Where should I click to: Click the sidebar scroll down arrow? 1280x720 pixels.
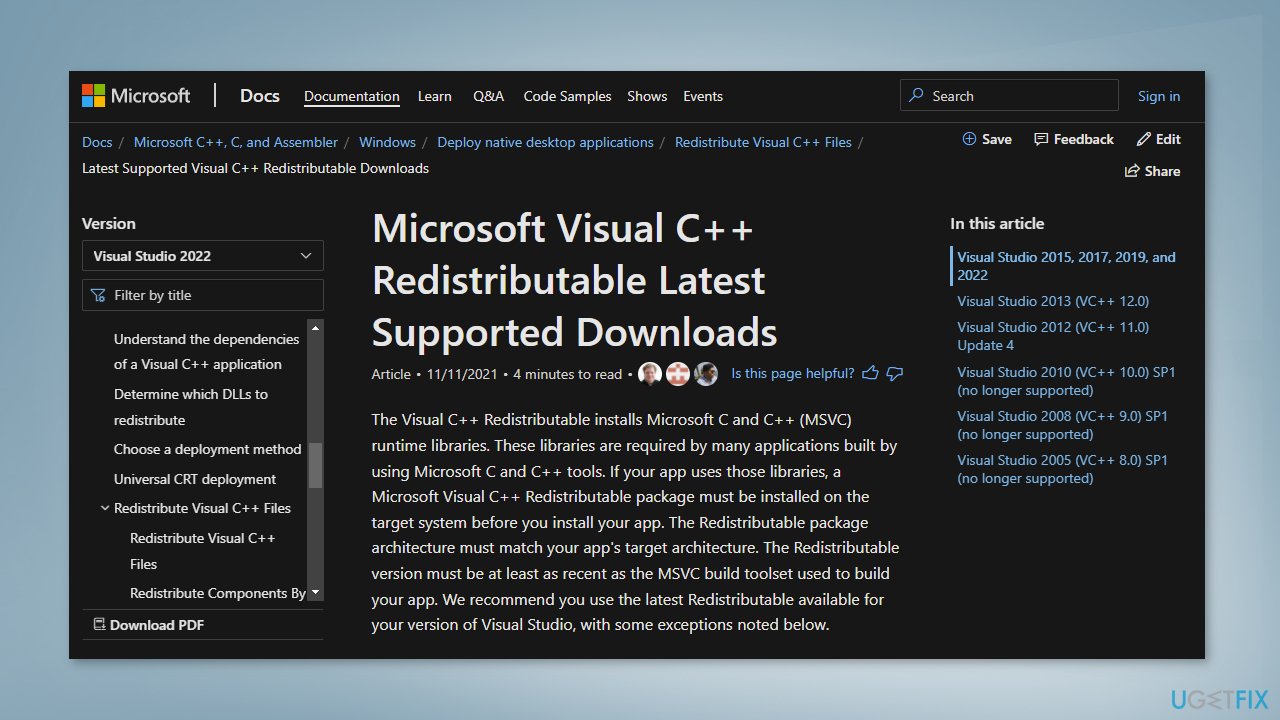pyautogui.click(x=316, y=593)
